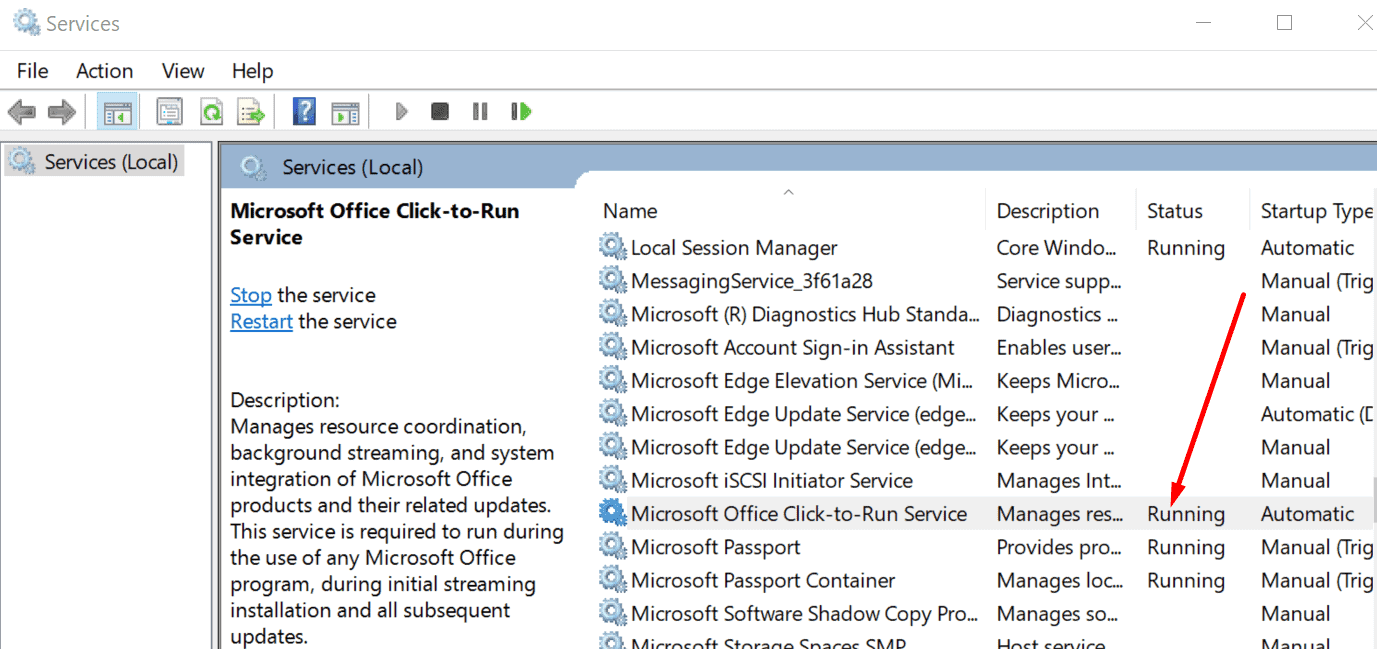Select the Microsoft (R) Diagnostics Hub service name
The image size is (1377, 649).
pyautogui.click(x=805, y=314)
